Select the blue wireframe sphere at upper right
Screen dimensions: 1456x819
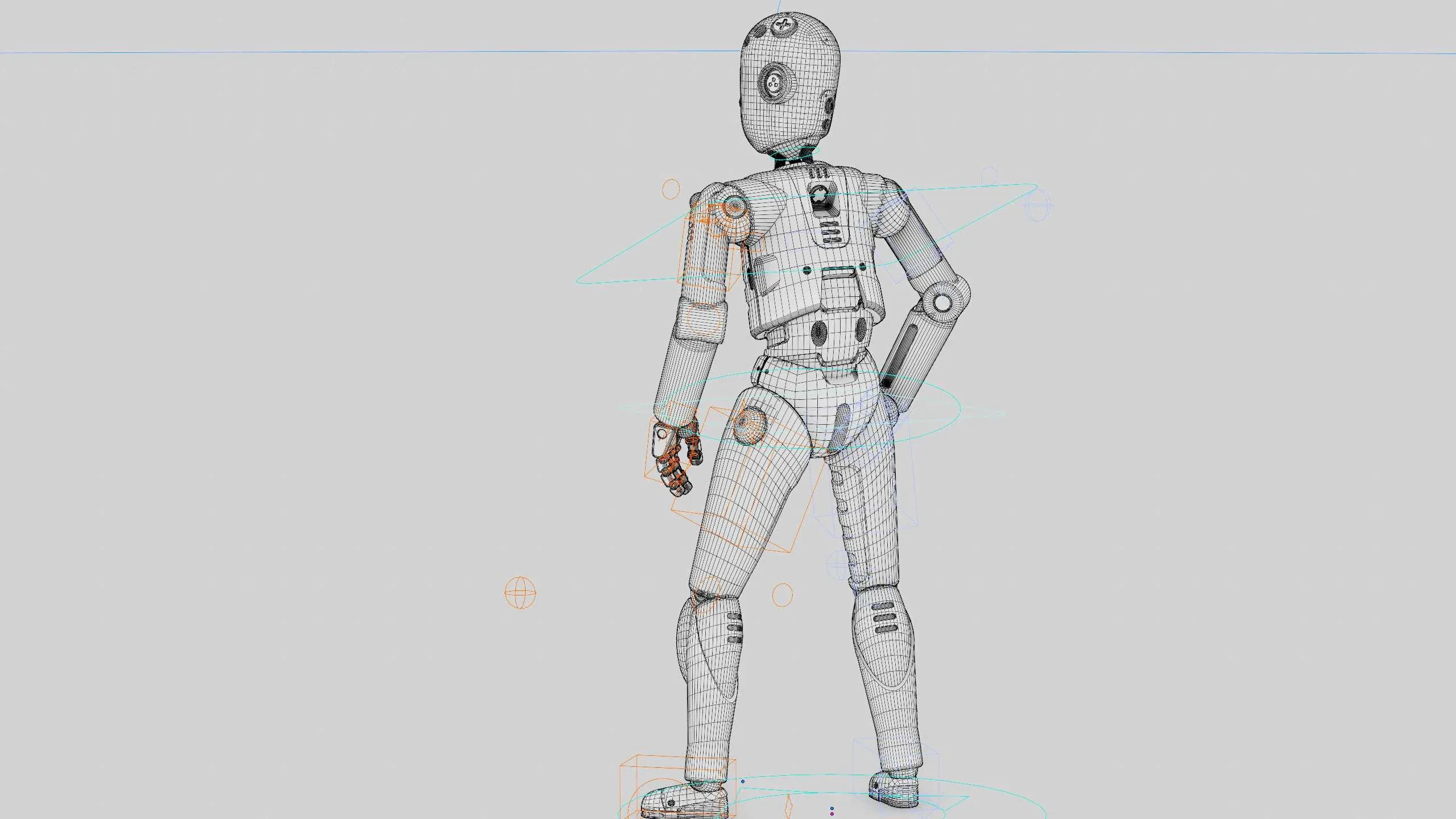coord(1039,205)
